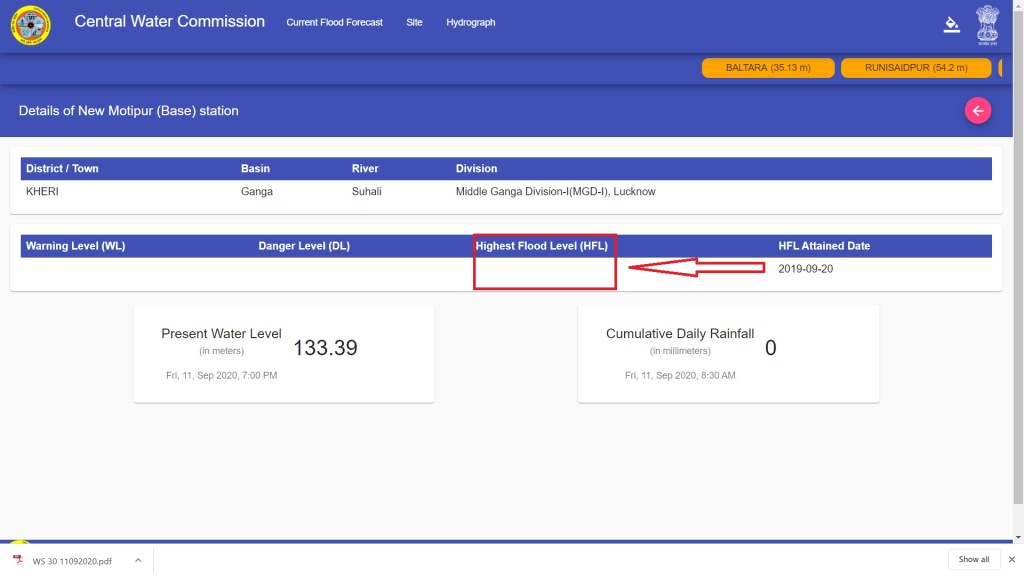The image size is (1024, 576).
Task: Click the Present Water Level card
Action: coord(283,353)
